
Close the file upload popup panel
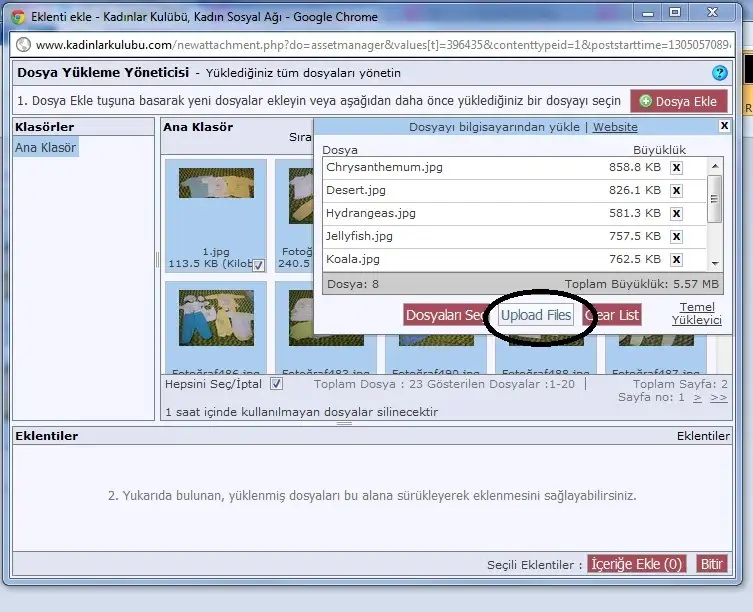tap(724, 126)
